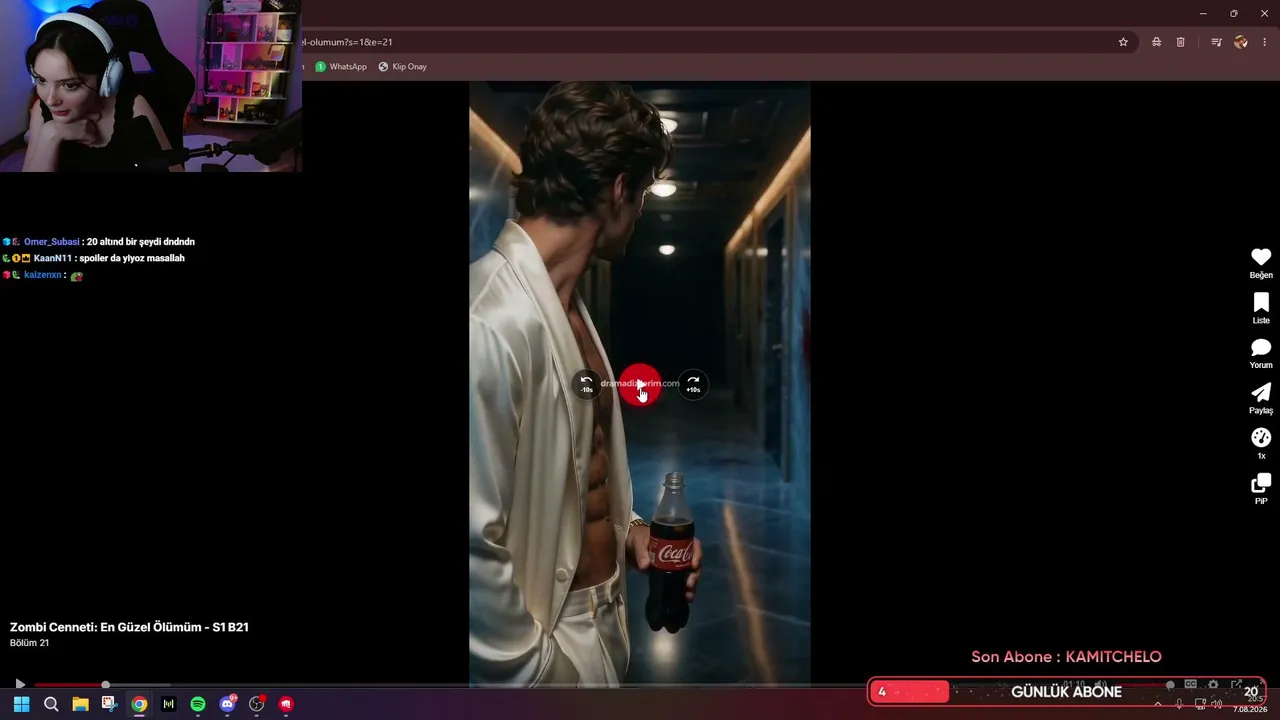Click the trash can extension icon in Chrome
Viewport: 1280px width, 720px height.
tap(1180, 42)
